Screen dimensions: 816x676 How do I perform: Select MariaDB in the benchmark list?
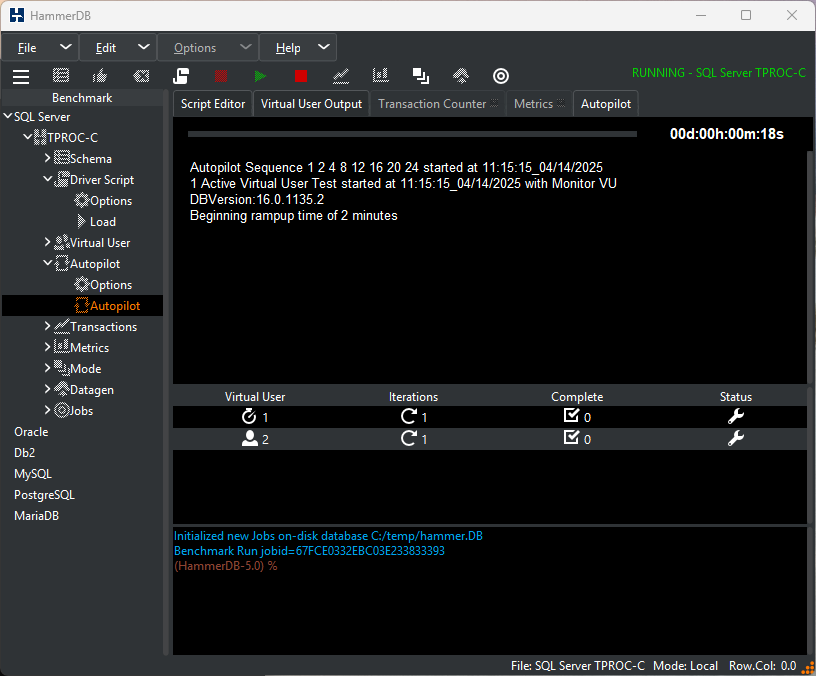(x=36, y=516)
